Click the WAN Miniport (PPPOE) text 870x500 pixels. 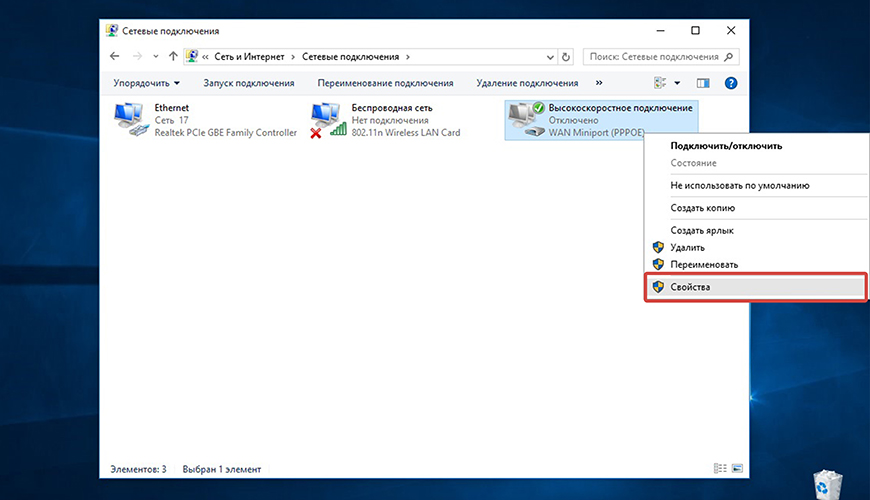click(596, 133)
